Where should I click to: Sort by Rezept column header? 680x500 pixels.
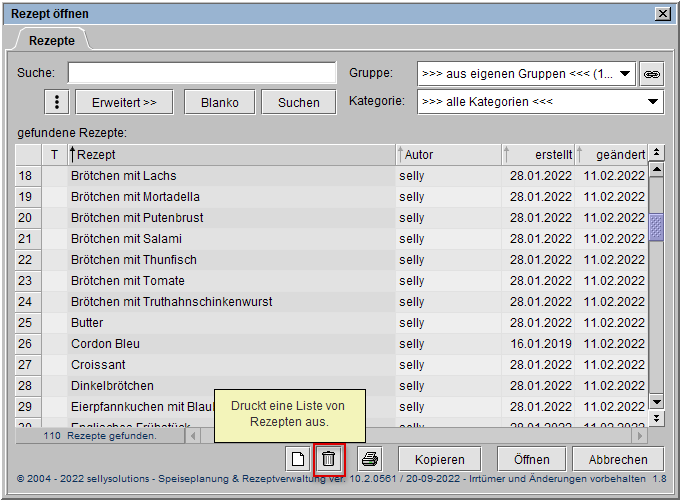232,155
